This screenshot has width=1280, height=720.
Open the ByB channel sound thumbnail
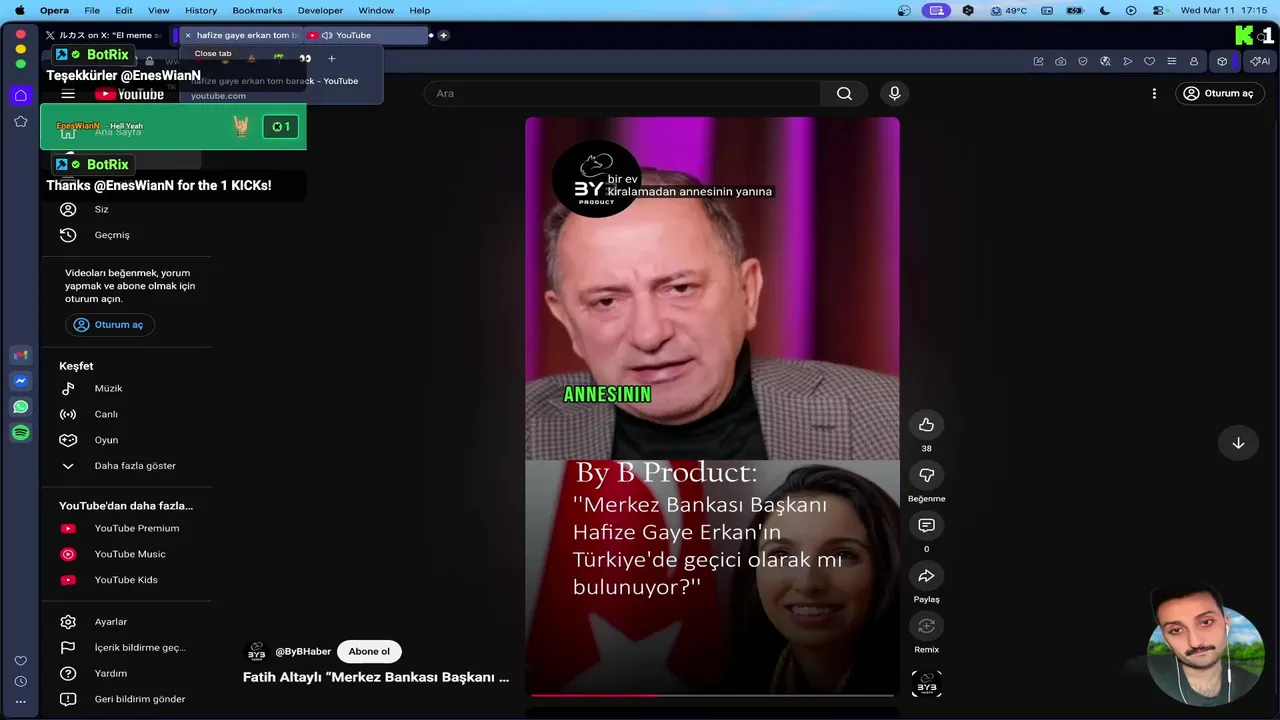(x=926, y=684)
